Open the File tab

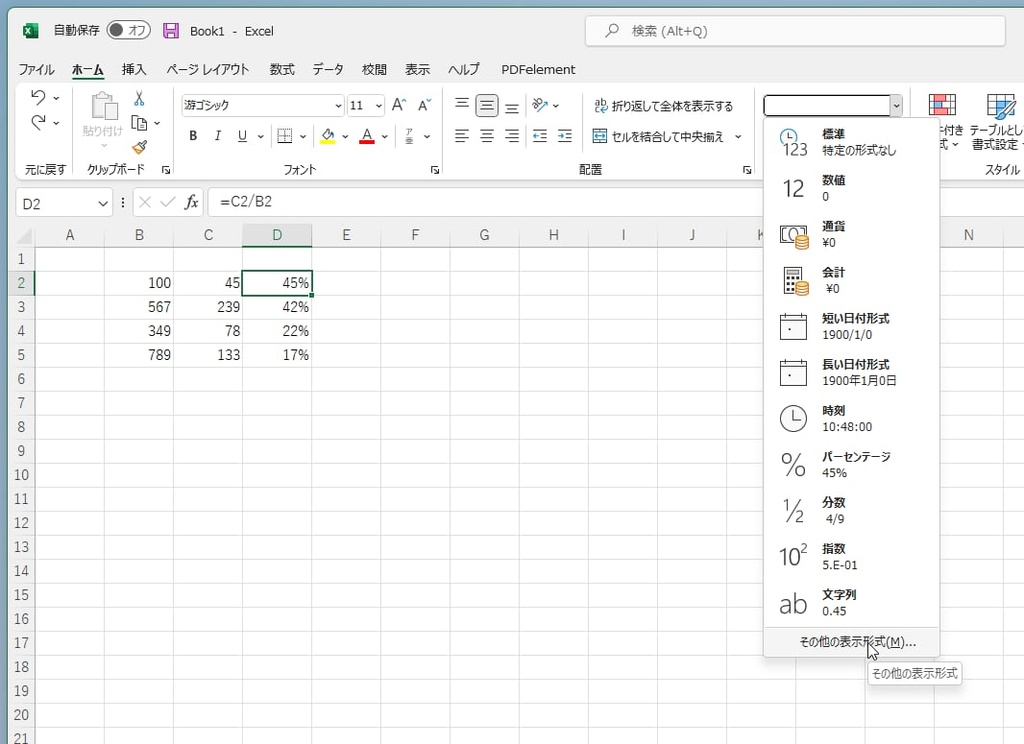click(36, 69)
